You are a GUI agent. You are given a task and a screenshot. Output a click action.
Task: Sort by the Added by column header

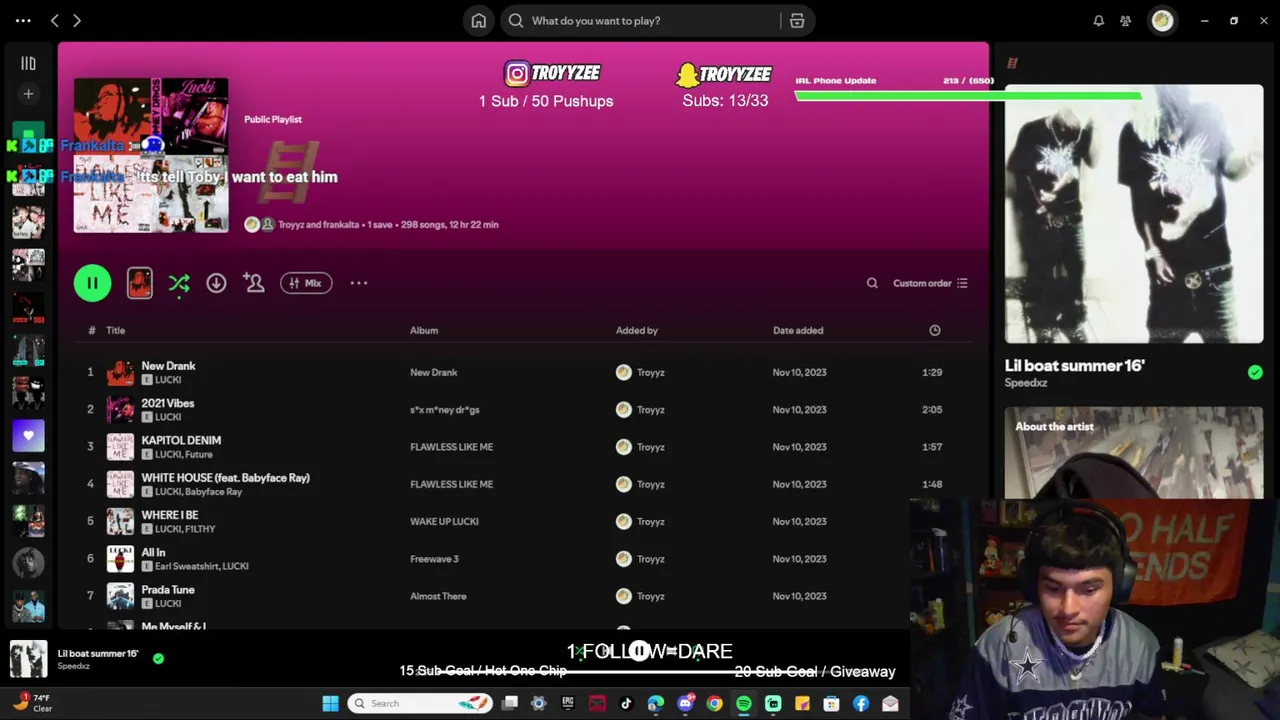click(x=637, y=330)
